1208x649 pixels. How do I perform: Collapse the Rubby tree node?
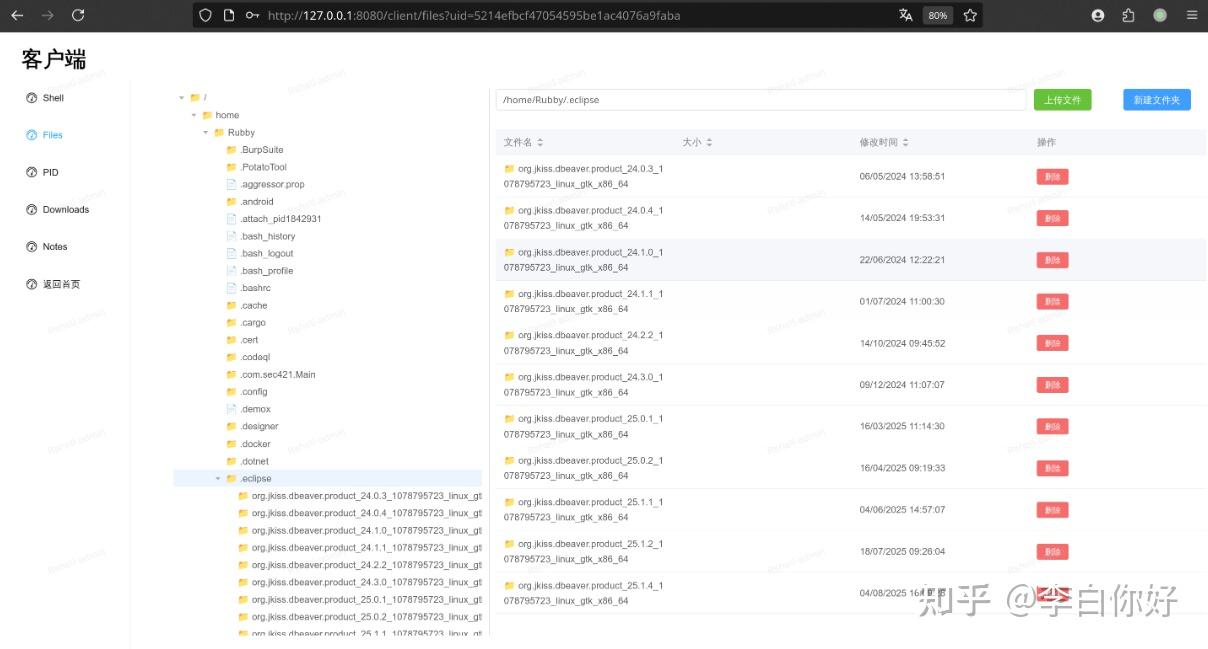(206, 132)
